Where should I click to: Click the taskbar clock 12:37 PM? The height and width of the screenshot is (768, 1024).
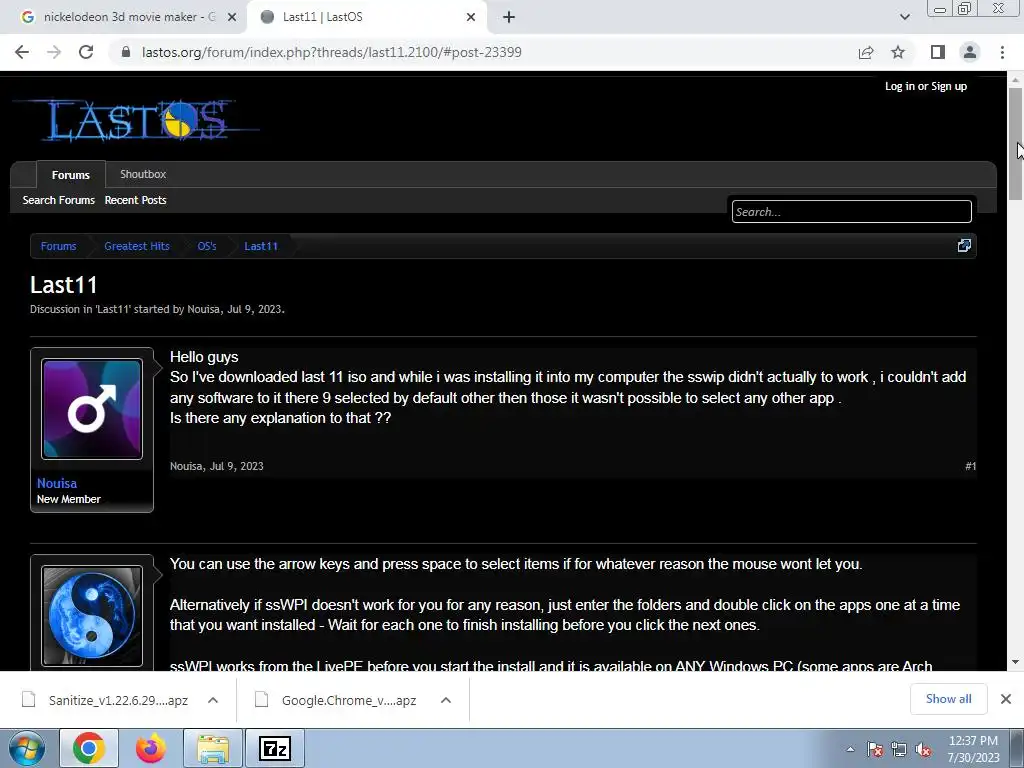[973, 741]
